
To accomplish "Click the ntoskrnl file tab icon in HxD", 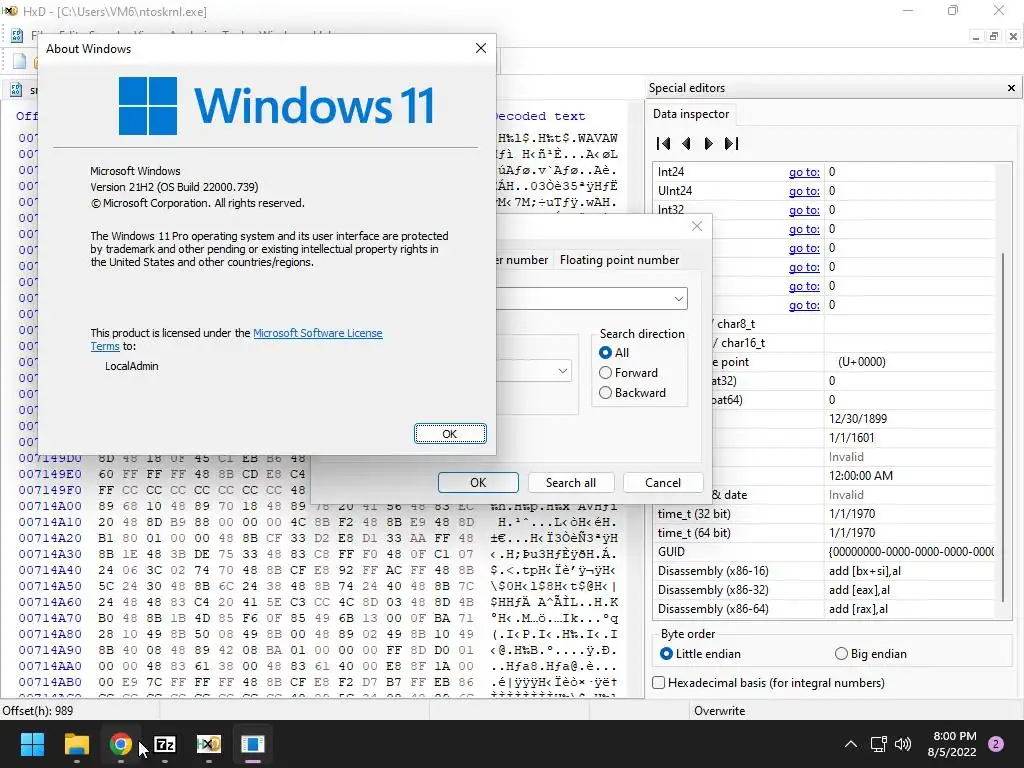I will [x=16, y=90].
